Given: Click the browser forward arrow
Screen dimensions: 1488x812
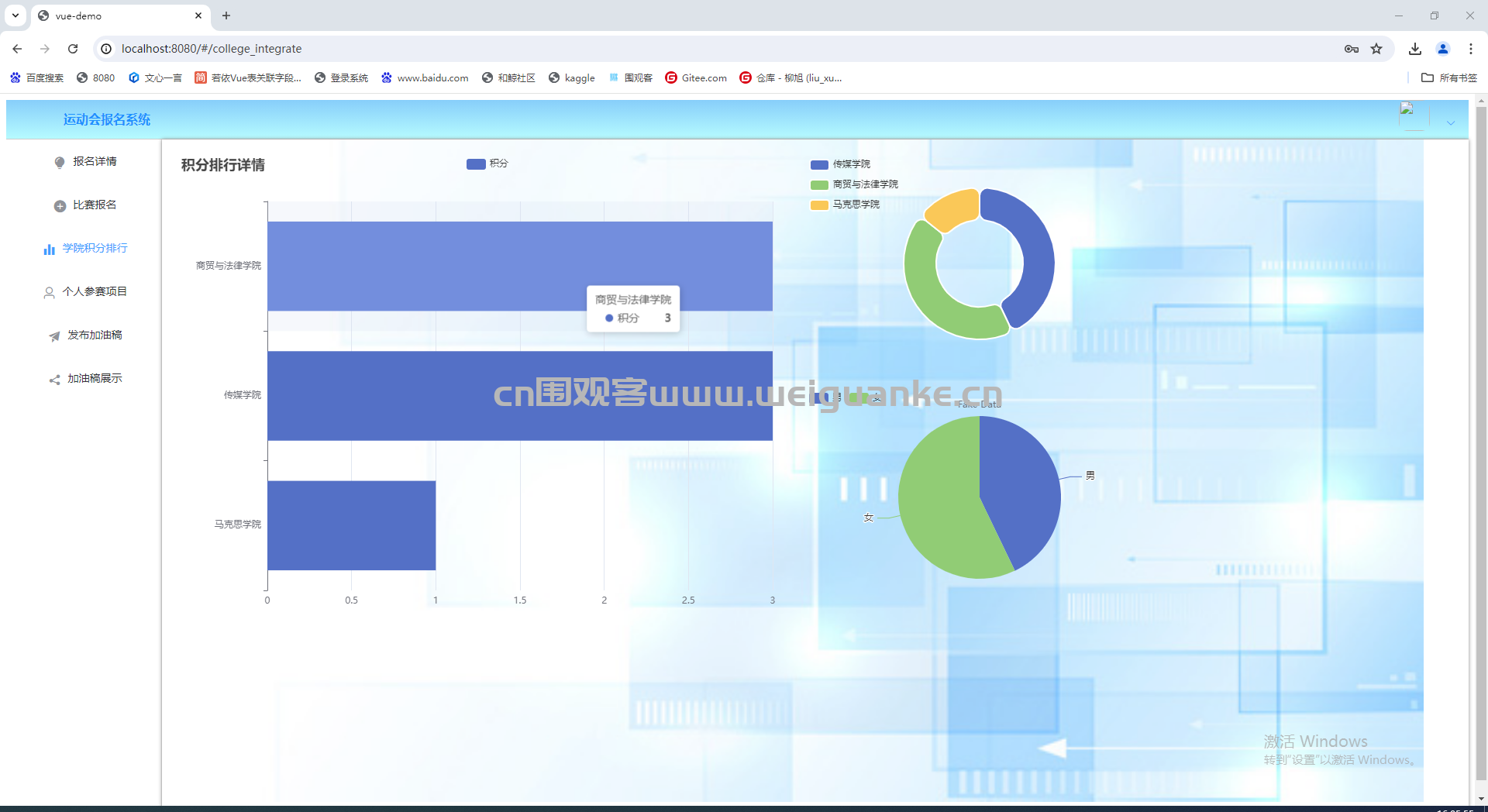Looking at the screenshot, I should pyautogui.click(x=45, y=49).
